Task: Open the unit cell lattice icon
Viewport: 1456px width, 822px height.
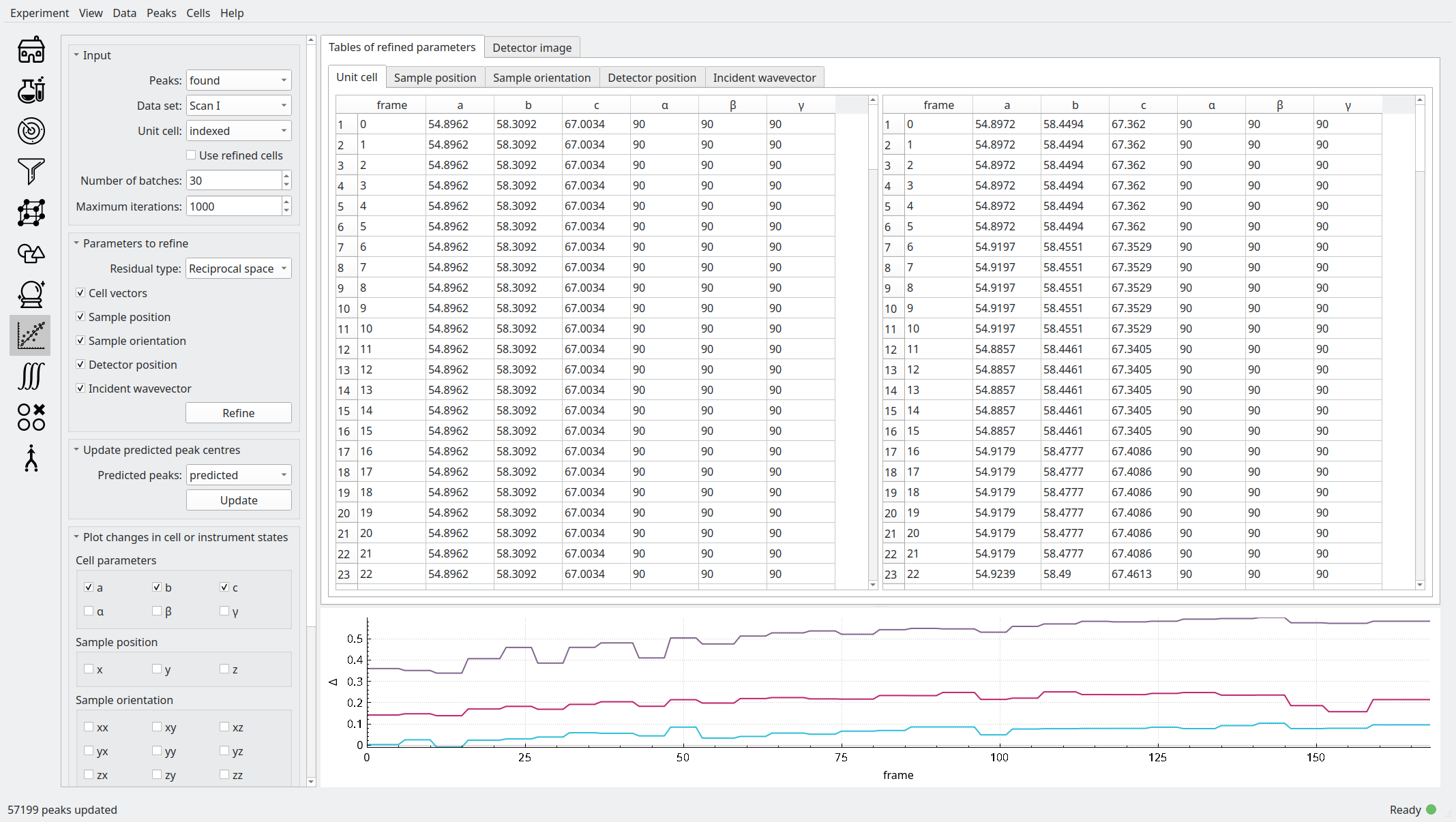Action: (x=31, y=213)
